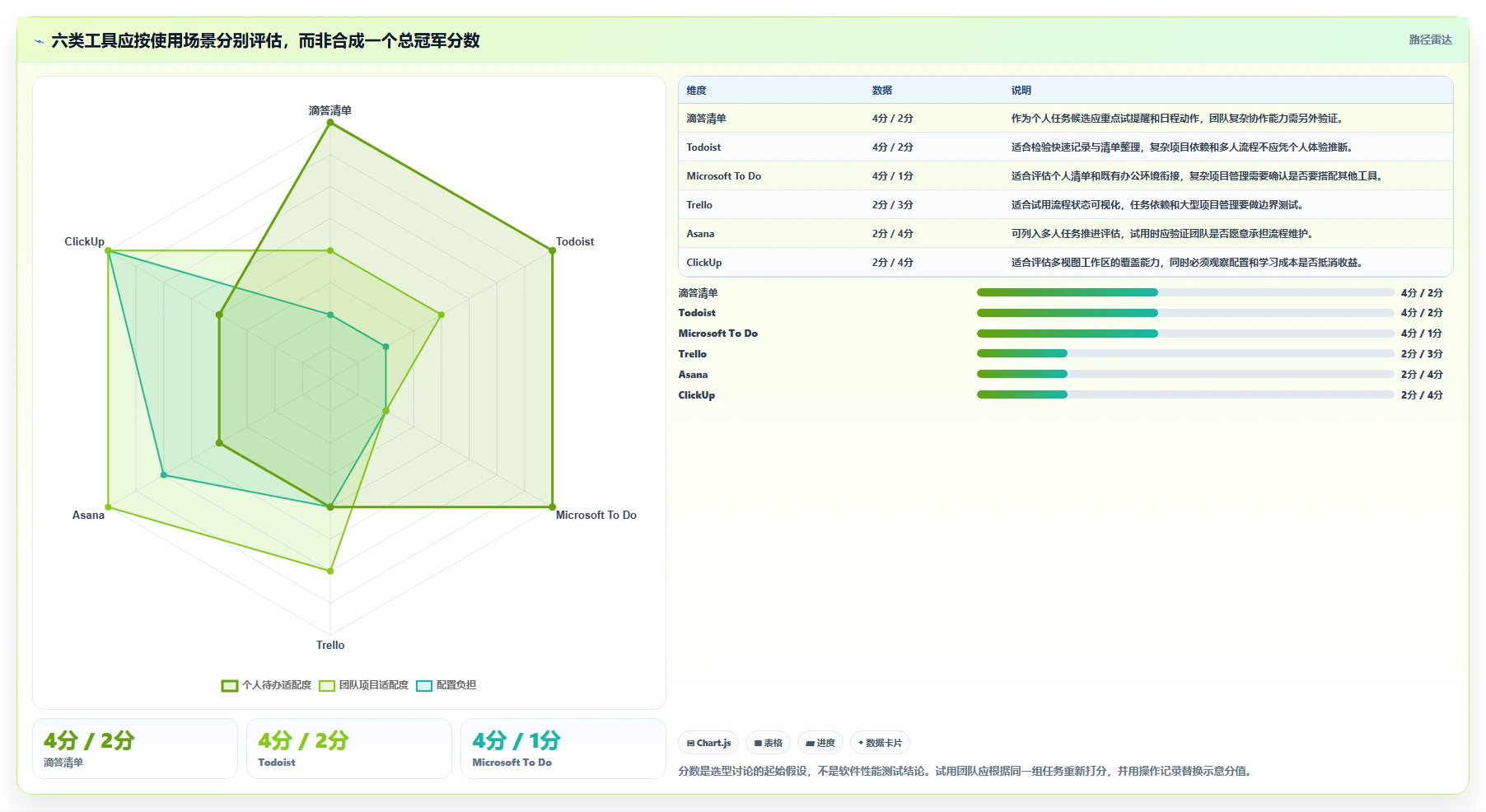
Task: Click the footer note starting 分数是选型讨论
Action: click(966, 772)
